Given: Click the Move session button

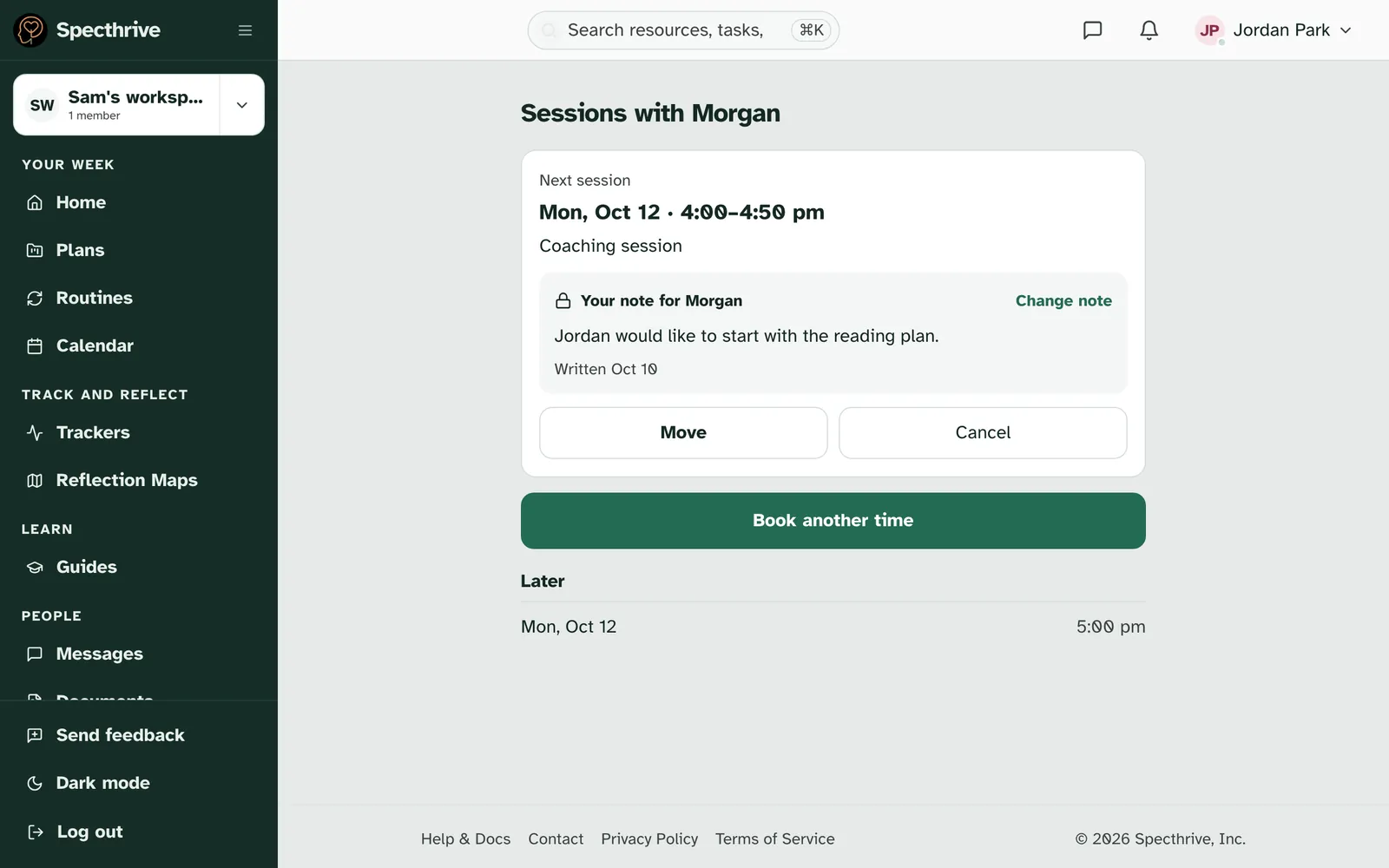Looking at the screenshot, I should [x=683, y=432].
